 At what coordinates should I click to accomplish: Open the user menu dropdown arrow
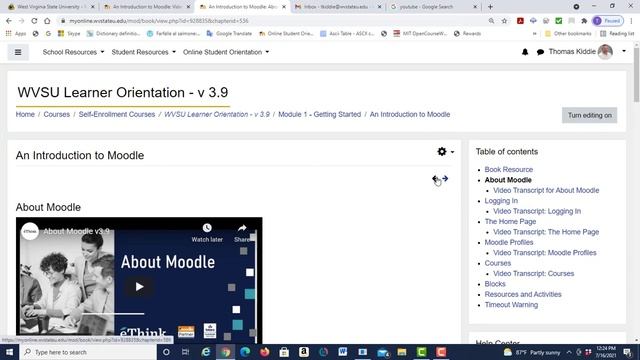pyautogui.click(x=624, y=51)
